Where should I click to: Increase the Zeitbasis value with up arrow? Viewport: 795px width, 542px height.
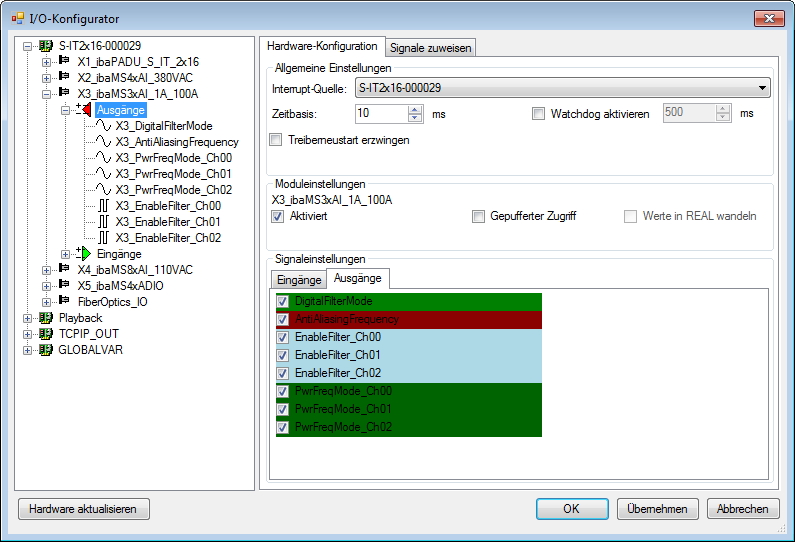click(x=415, y=109)
